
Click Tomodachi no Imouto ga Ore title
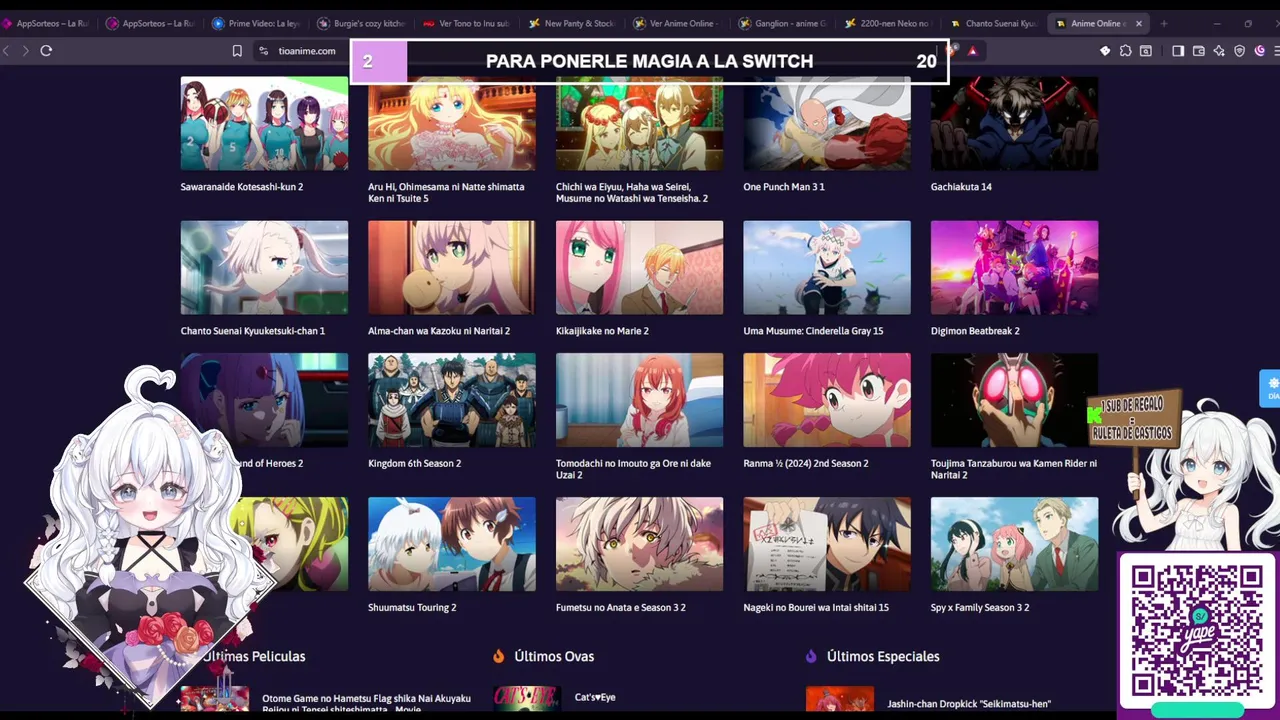pyautogui.click(x=633, y=469)
